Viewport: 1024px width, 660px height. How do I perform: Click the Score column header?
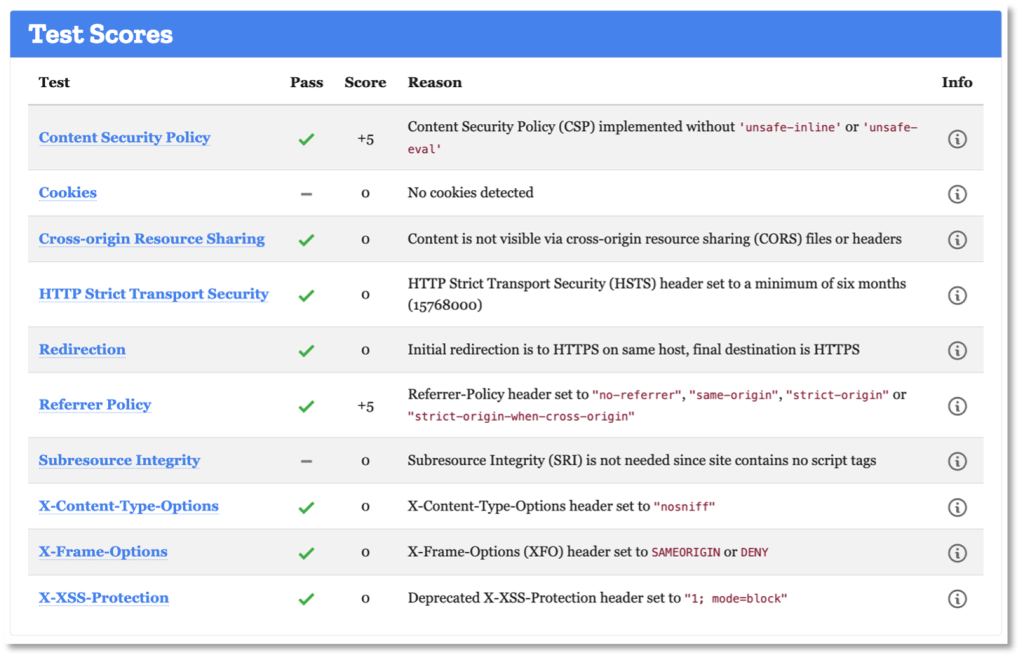(x=365, y=82)
